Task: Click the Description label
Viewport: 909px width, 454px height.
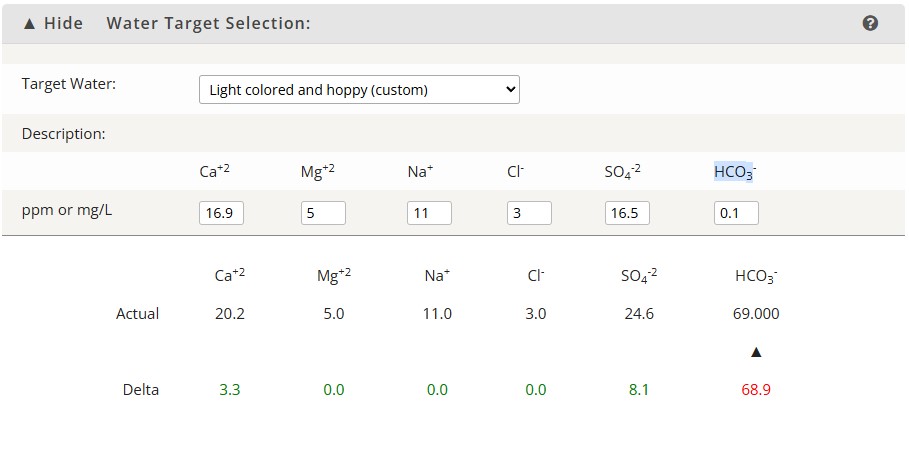Action: (64, 134)
